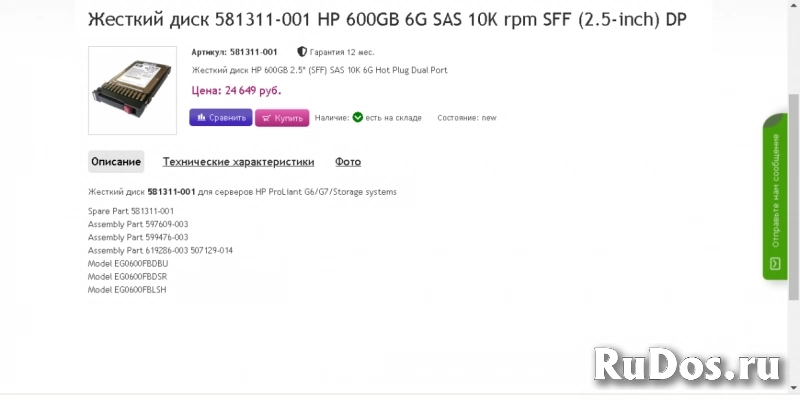Click the Состояние: new status text
This screenshot has height=400, width=800.
(x=467, y=117)
